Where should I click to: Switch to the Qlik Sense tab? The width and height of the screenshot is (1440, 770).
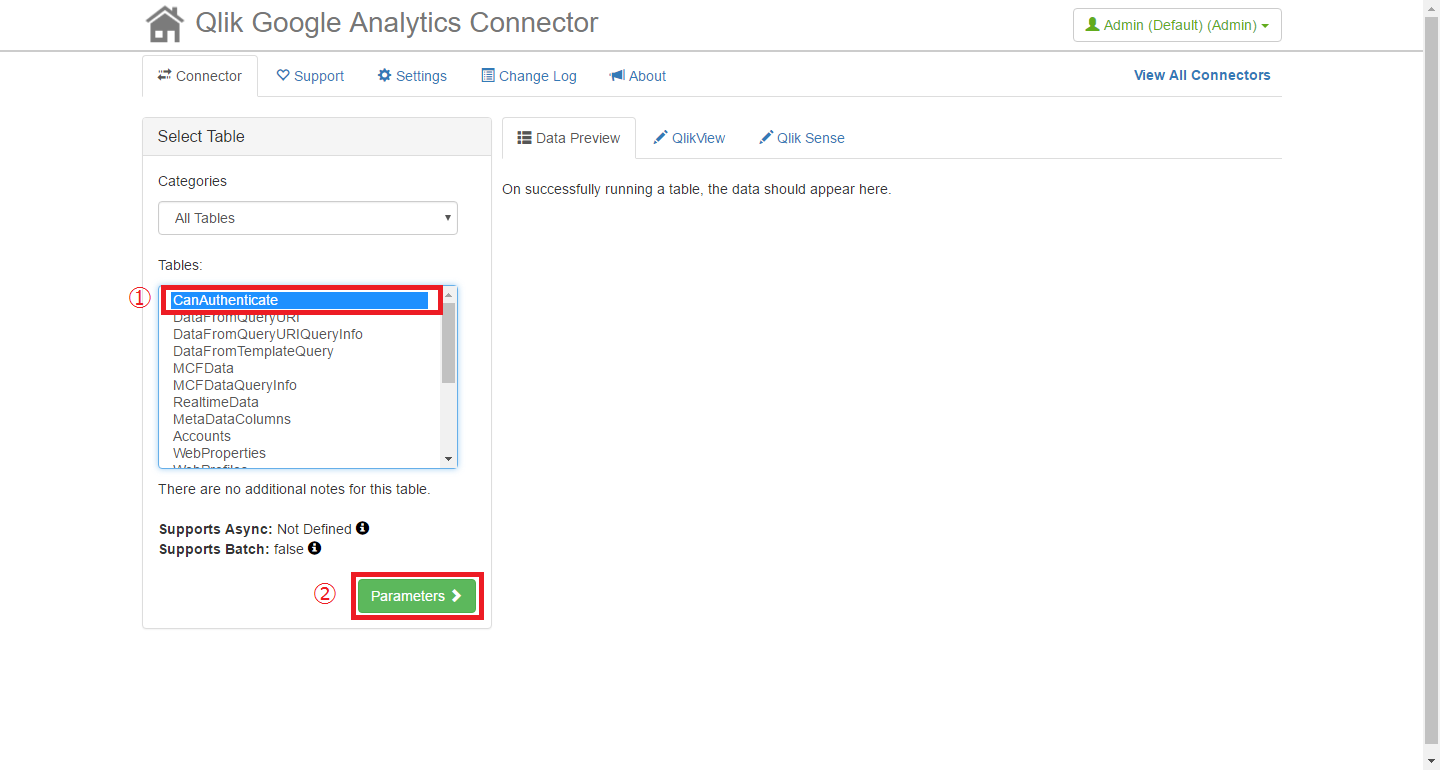click(801, 138)
